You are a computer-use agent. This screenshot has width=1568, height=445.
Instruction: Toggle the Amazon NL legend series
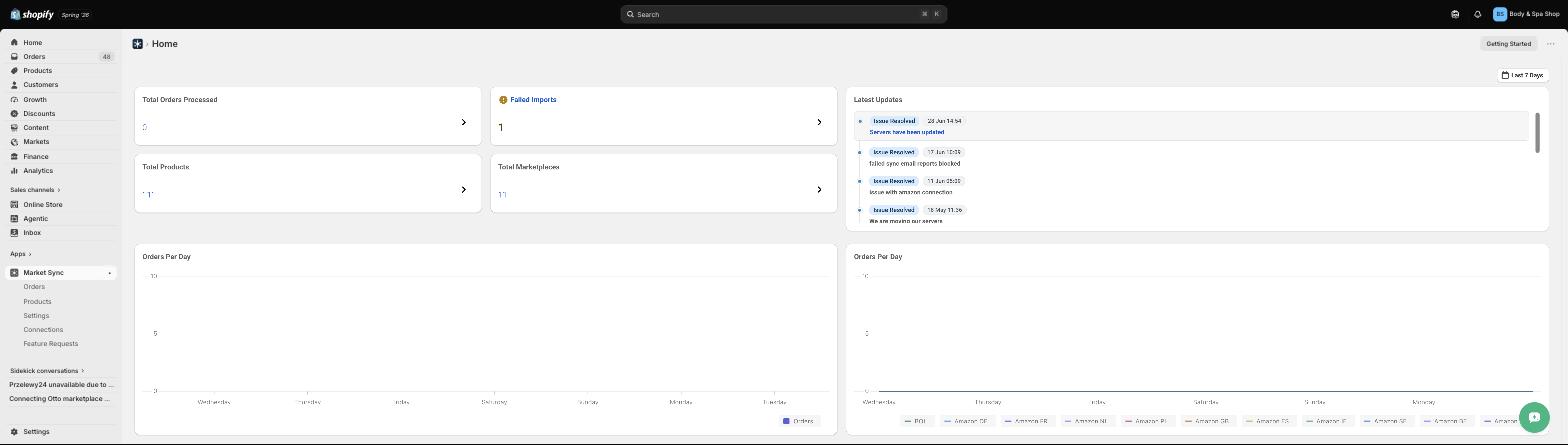click(x=1087, y=421)
